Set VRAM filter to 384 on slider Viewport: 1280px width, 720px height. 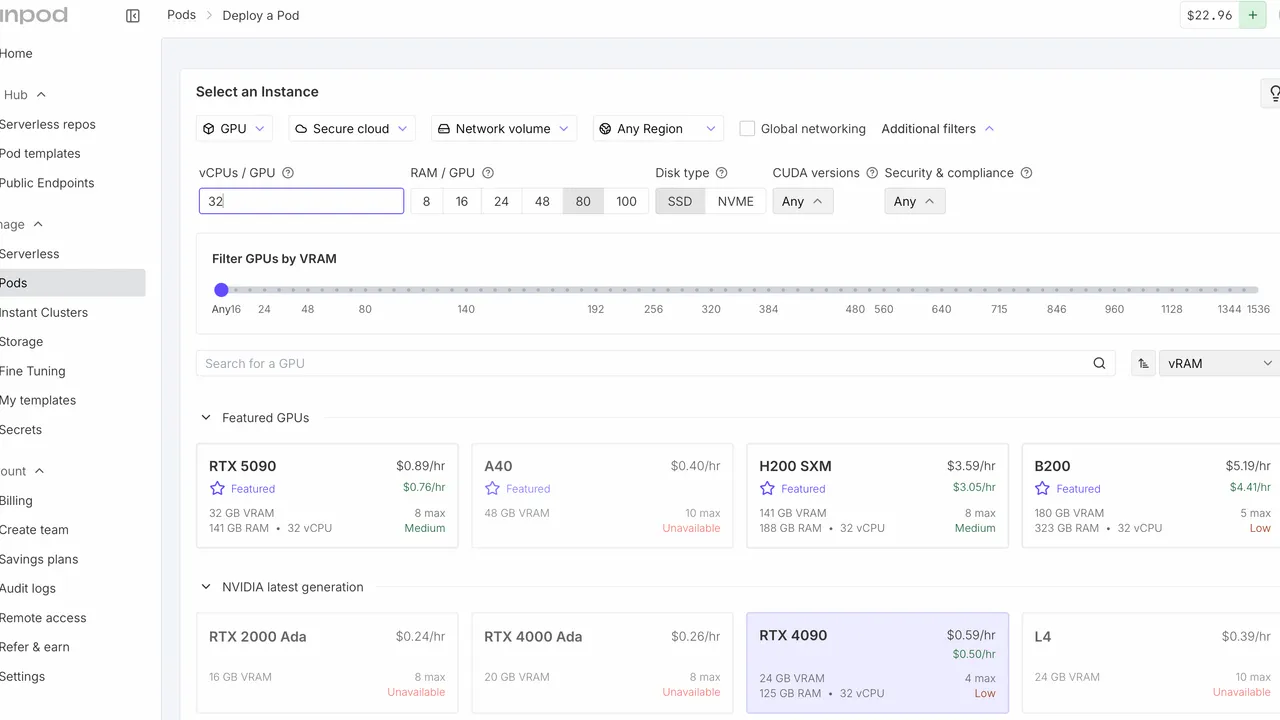tap(768, 290)
